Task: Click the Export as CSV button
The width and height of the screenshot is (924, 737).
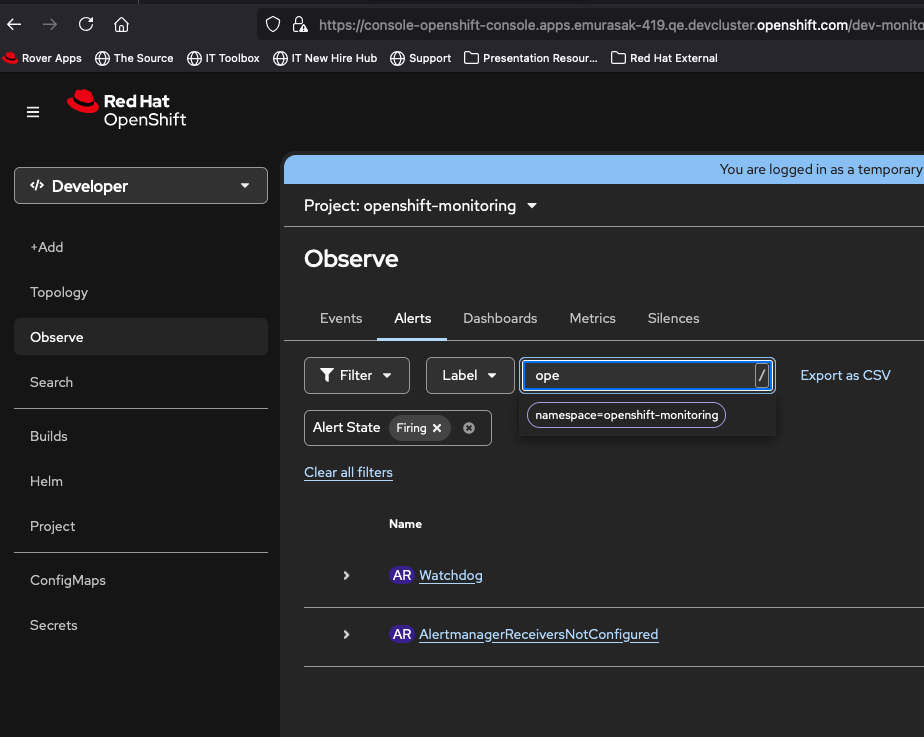Action: coord(845,376)
